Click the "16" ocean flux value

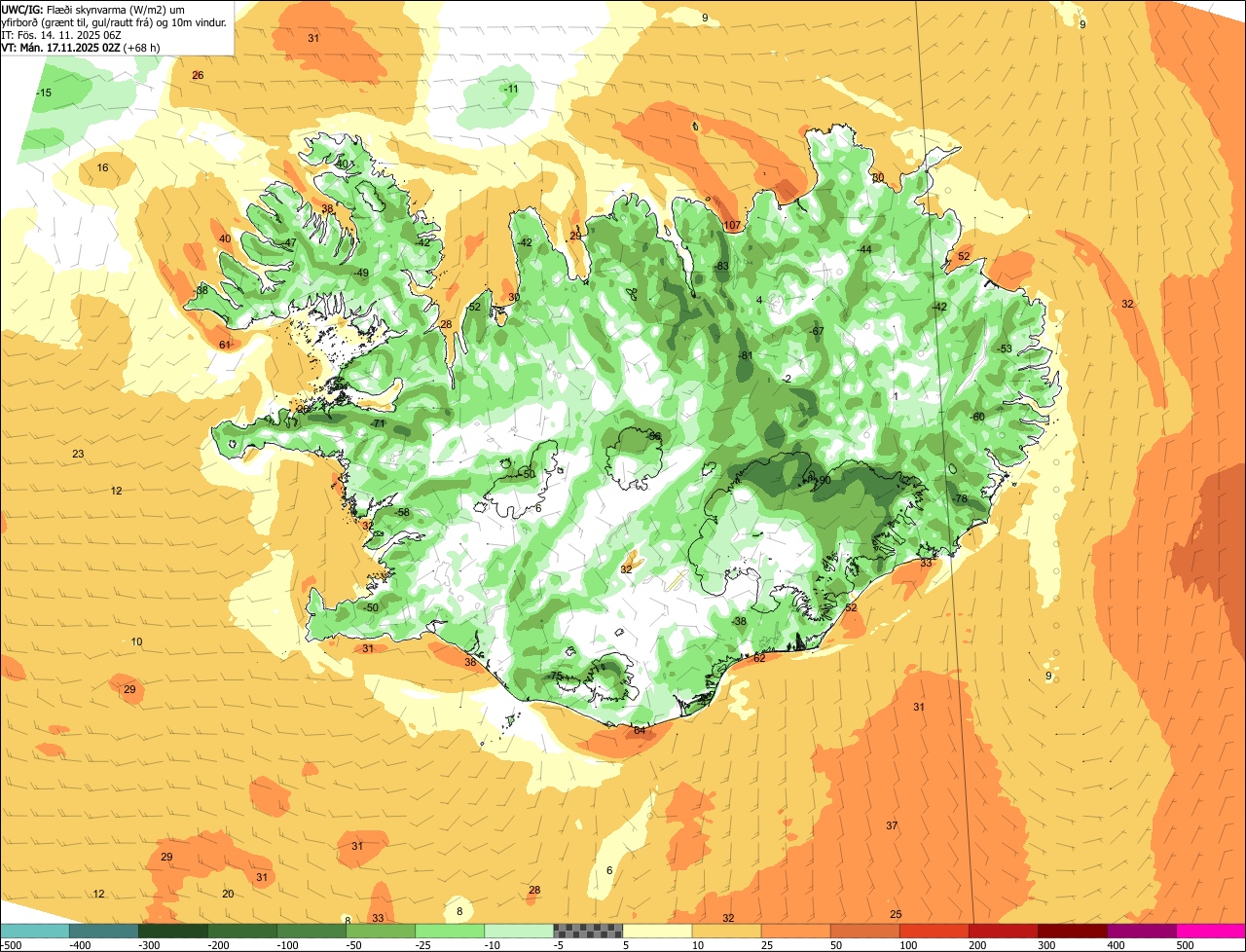click(102, 168)
